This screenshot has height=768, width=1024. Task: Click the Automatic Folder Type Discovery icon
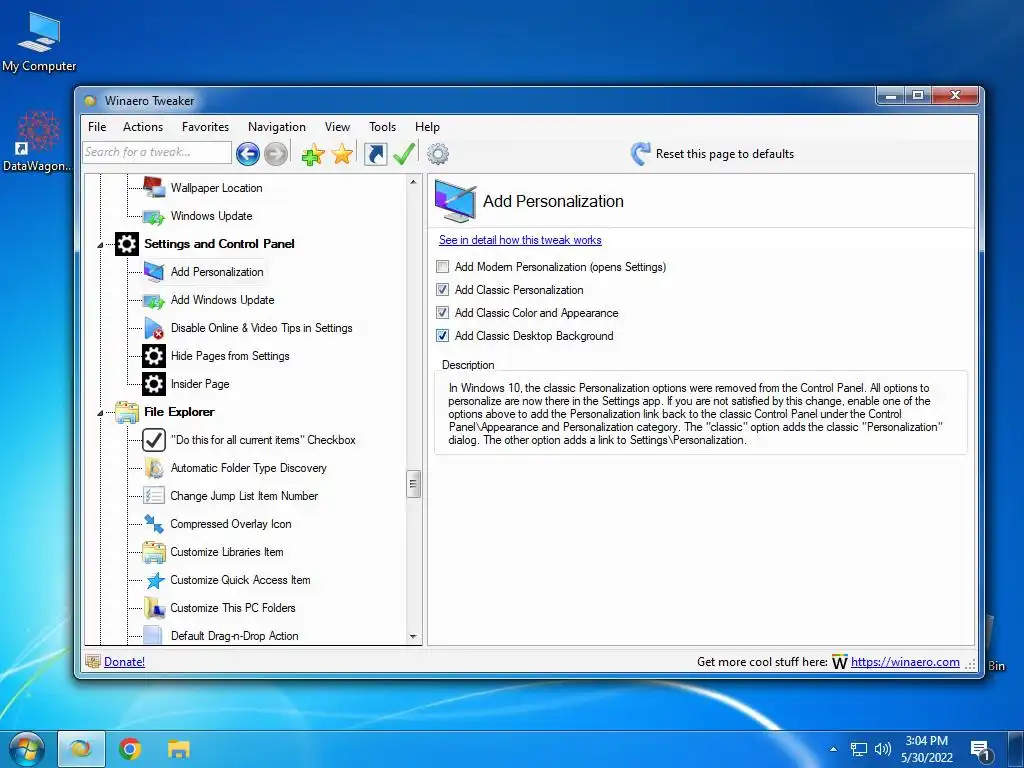click(154, 468)
